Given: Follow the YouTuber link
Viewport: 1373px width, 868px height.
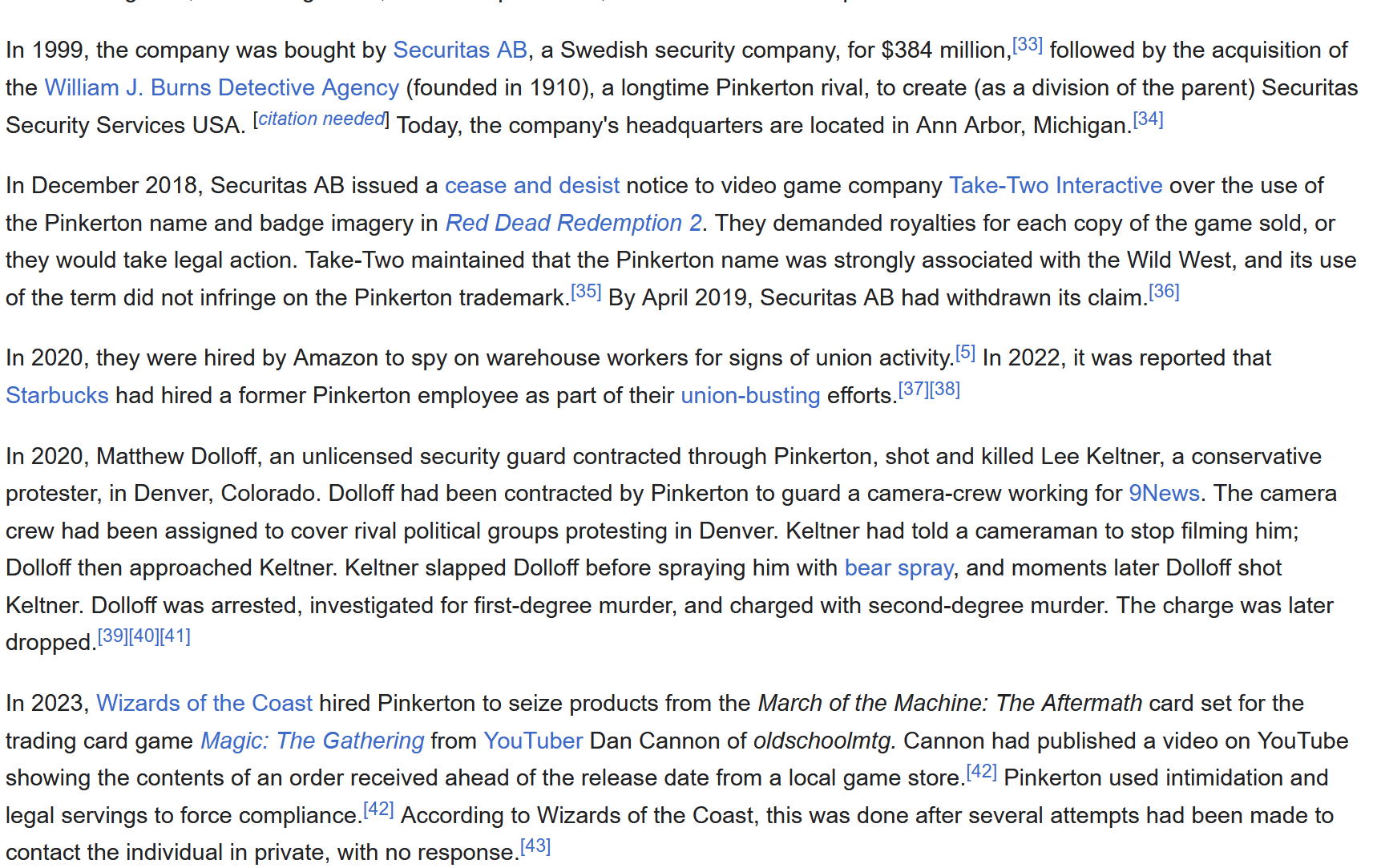Looking at the screenshot, I should pos(533,741).
